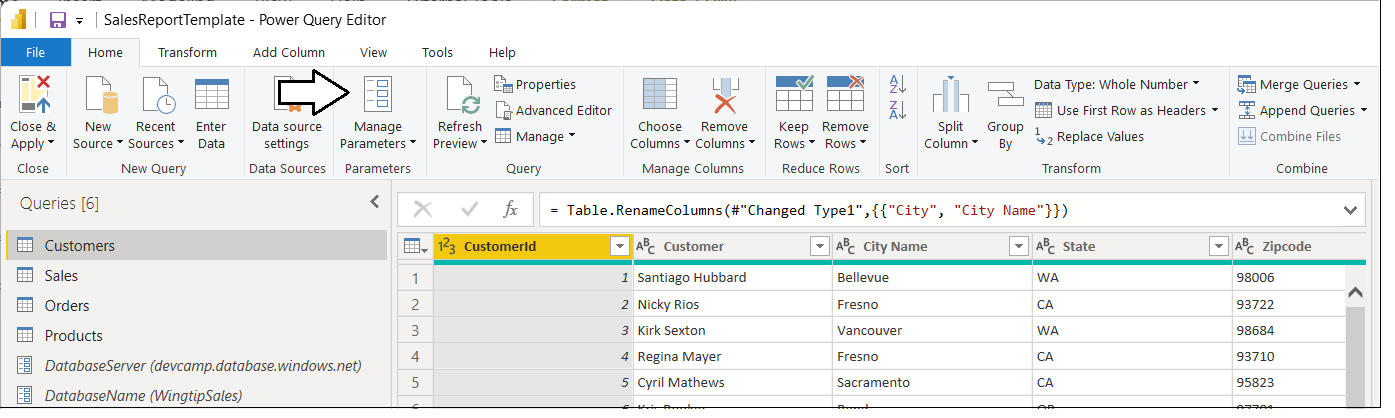Switch to the Home tab

click(x=105, y=52)
